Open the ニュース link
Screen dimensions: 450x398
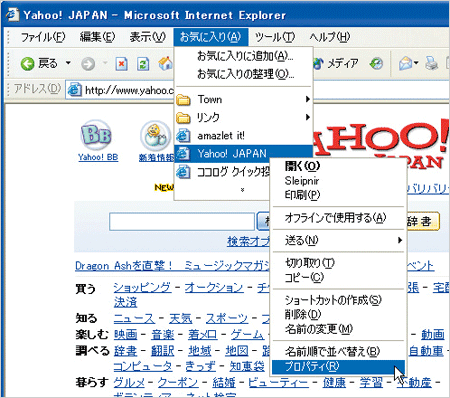(x=134, y=318)
